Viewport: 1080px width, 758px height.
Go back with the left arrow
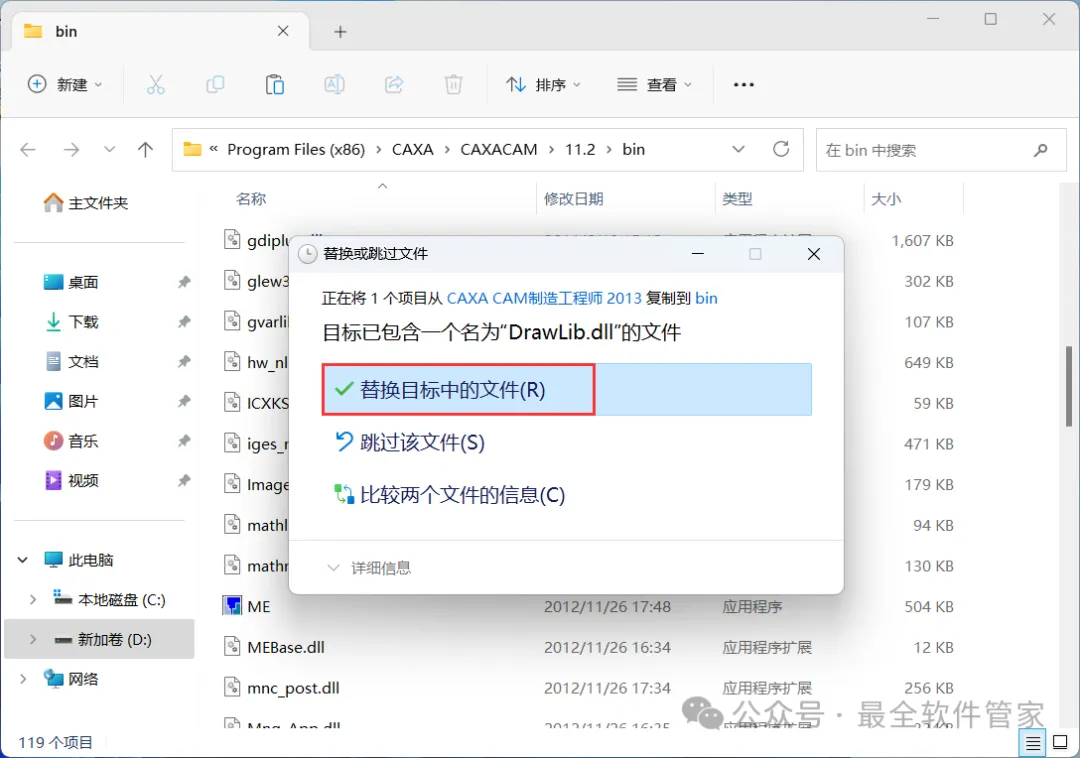(x=28, y=149)
